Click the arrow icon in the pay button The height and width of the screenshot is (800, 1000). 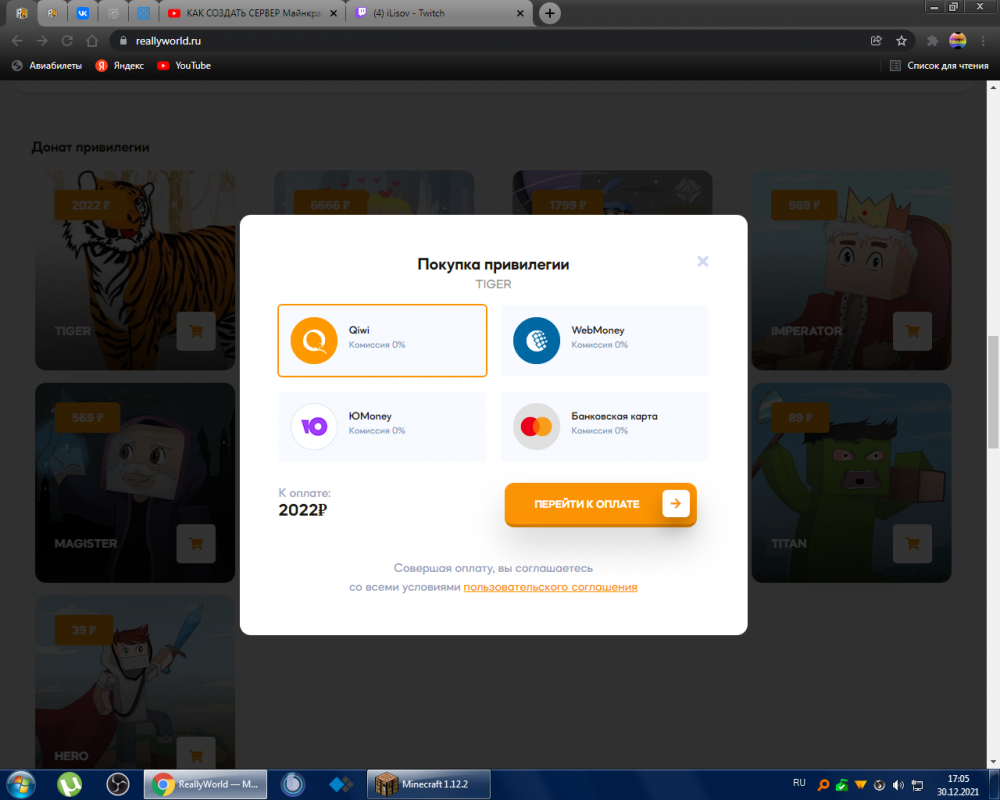[x=675, y=503]
